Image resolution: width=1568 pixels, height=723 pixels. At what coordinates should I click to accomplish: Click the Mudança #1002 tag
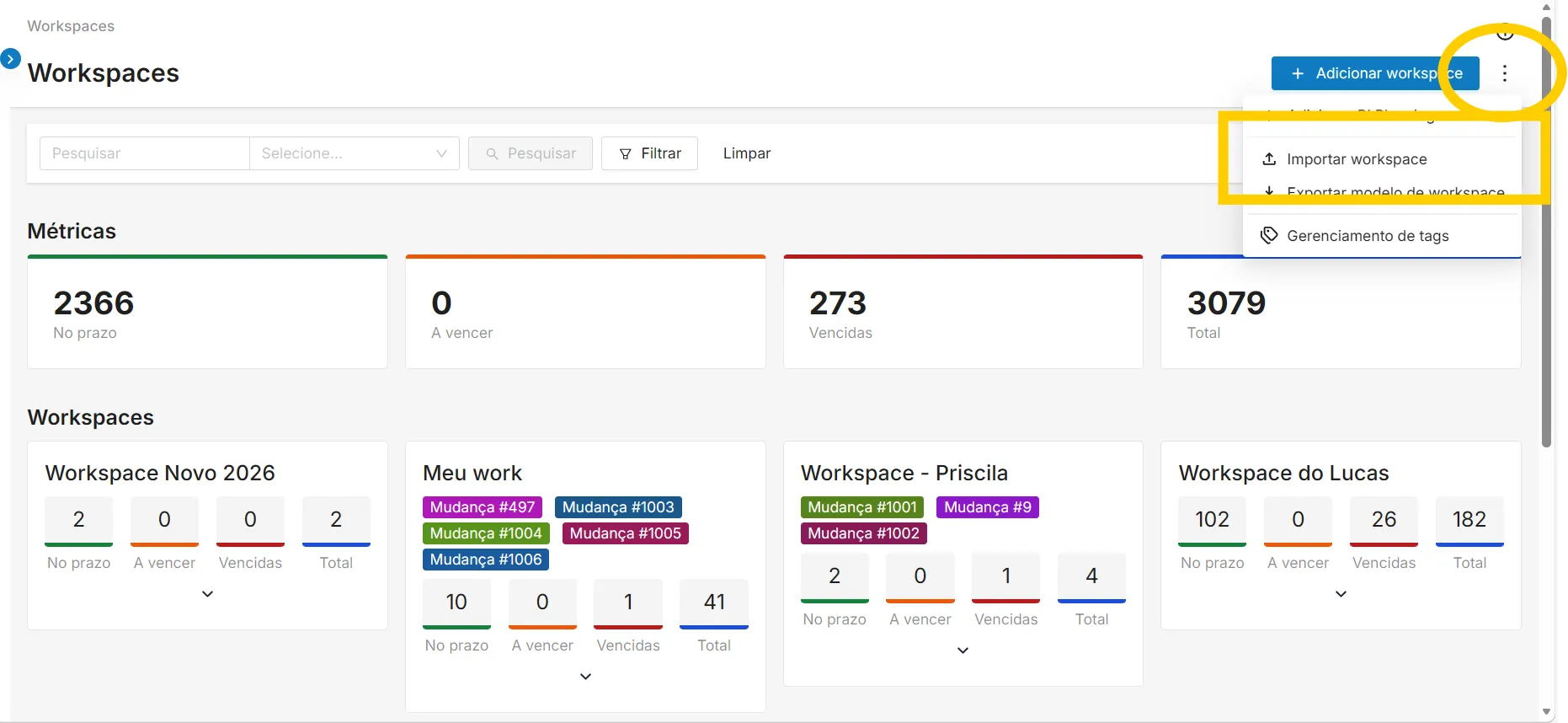pyautogui.click(x=864, y=533)
